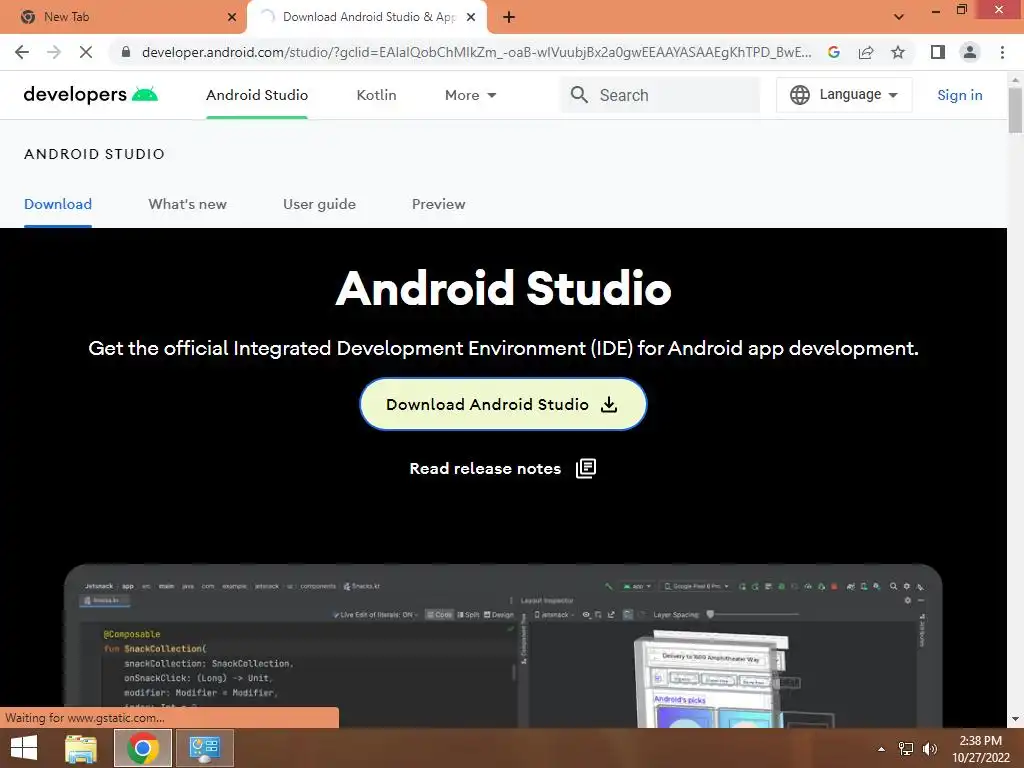Viewport: 1024px width, 768px height.
Task: Show hidden system tray icons
Action: (882, 749)
